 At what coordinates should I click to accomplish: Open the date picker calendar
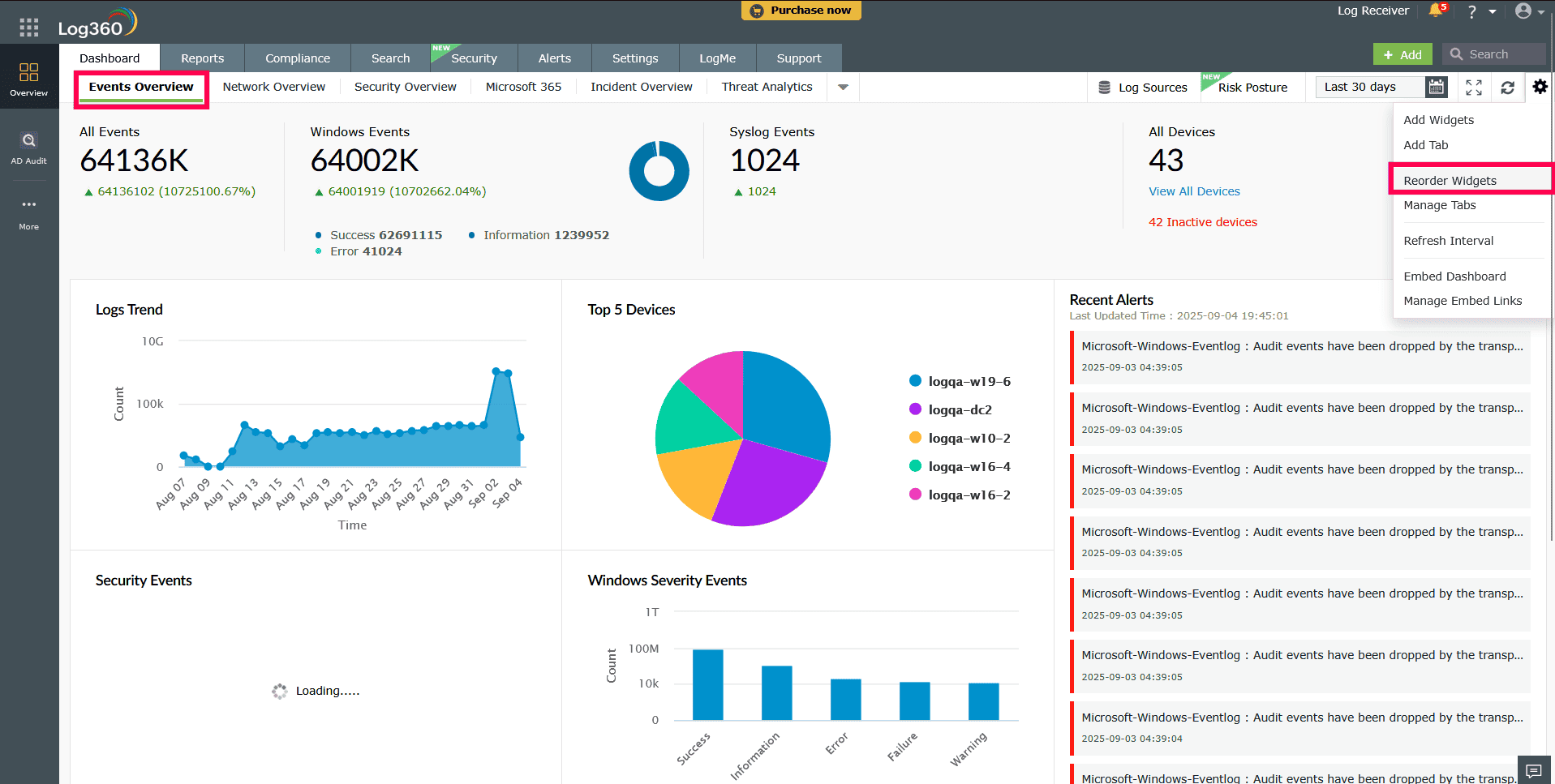tap(1436, 87)
